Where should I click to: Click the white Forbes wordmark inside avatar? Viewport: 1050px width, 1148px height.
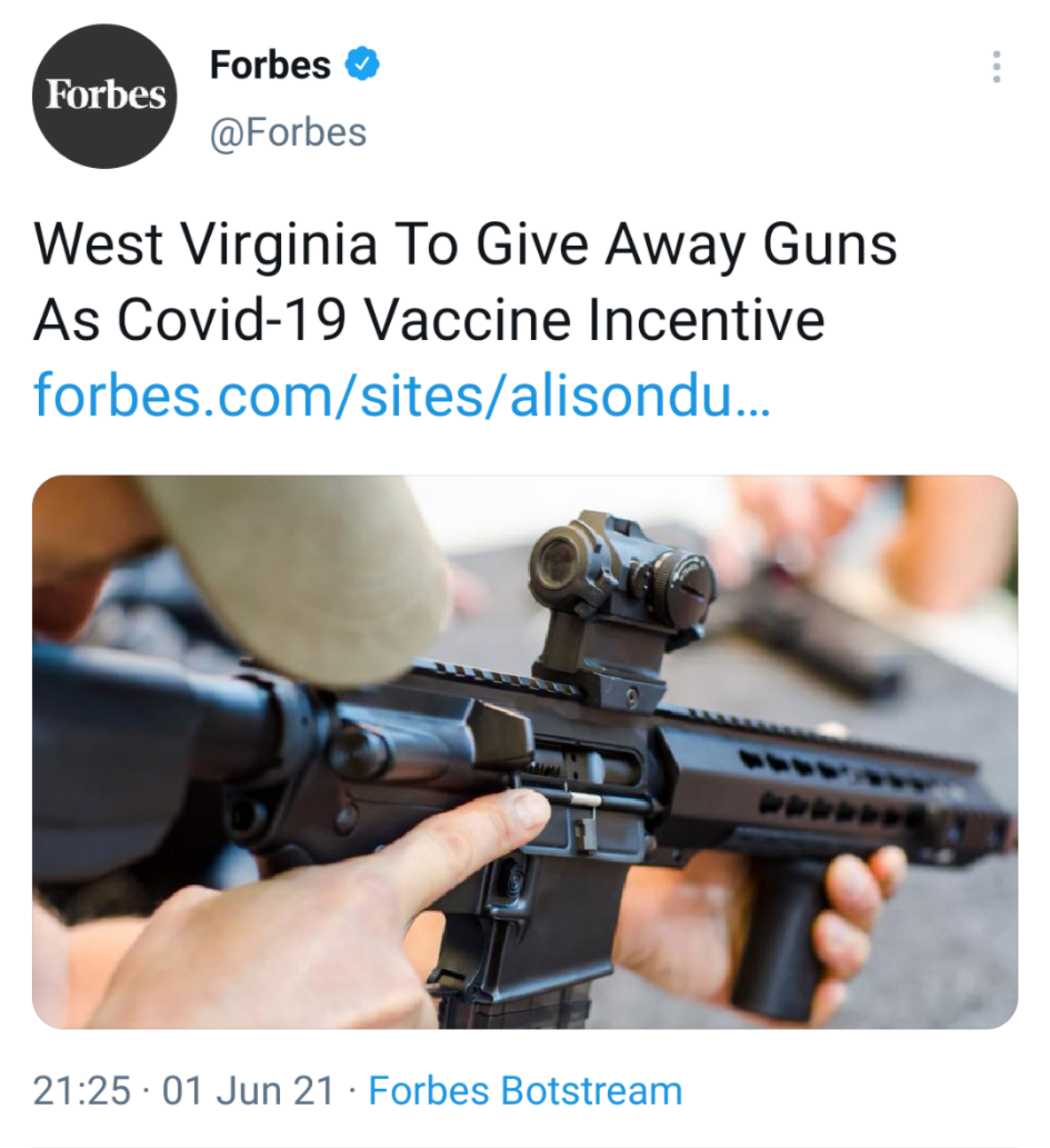point(105,94)
